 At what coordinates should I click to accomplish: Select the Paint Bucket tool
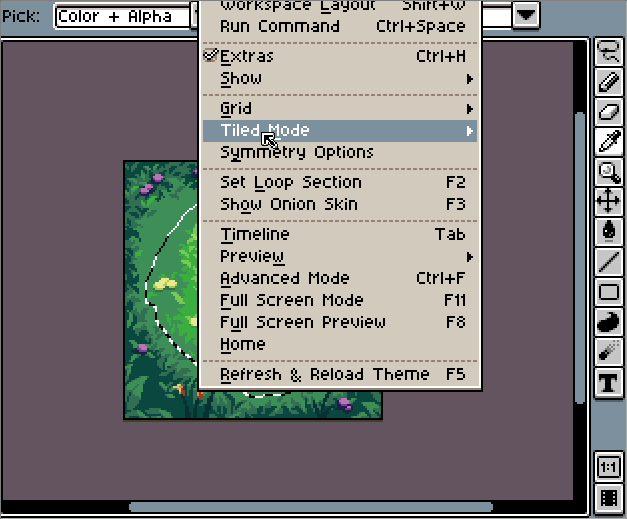609,231
